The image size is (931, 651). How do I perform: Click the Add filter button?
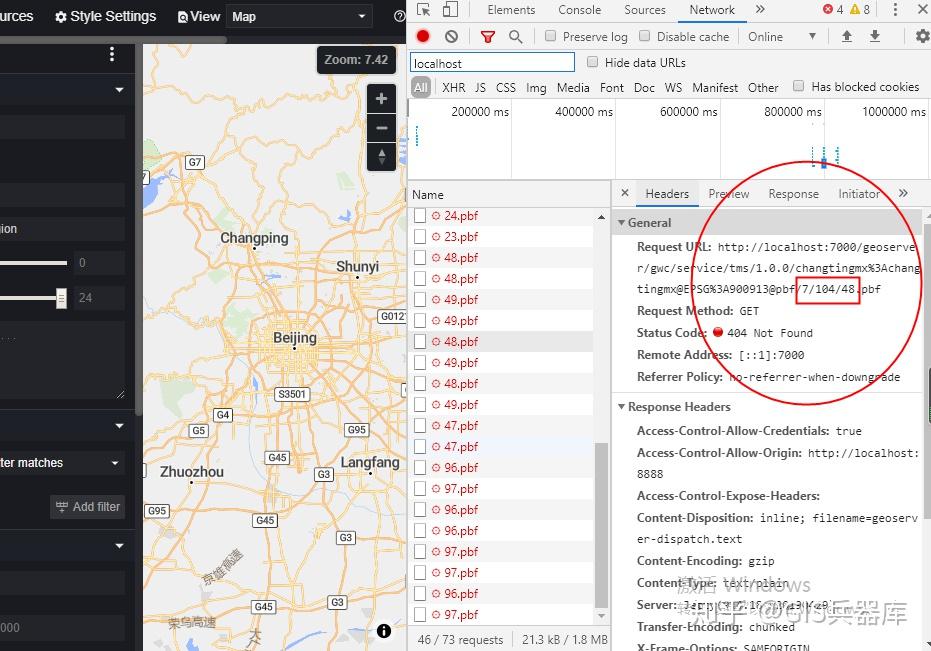pyautogui.click(x=87, y=507)
